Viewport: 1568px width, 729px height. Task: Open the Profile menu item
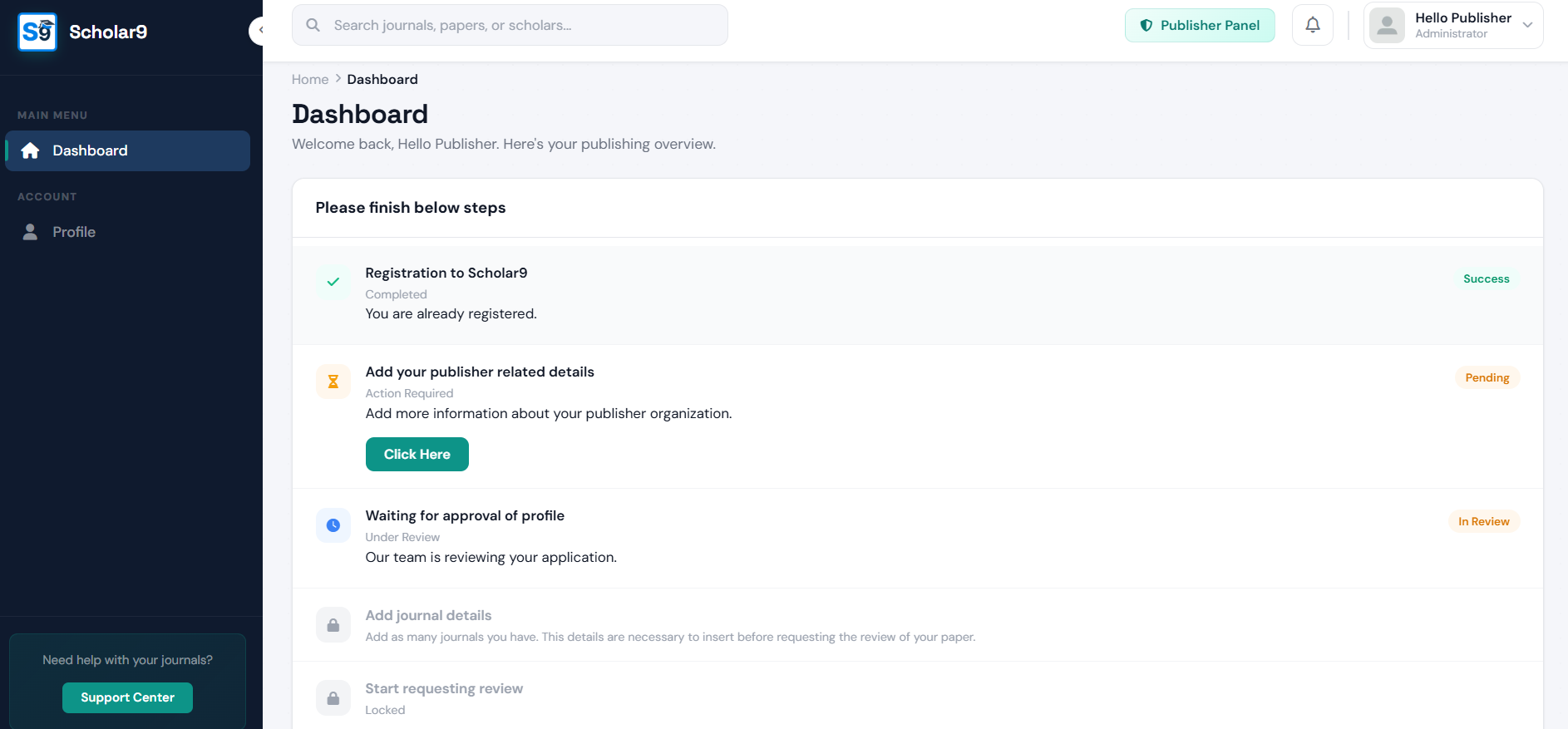point(128,232)
